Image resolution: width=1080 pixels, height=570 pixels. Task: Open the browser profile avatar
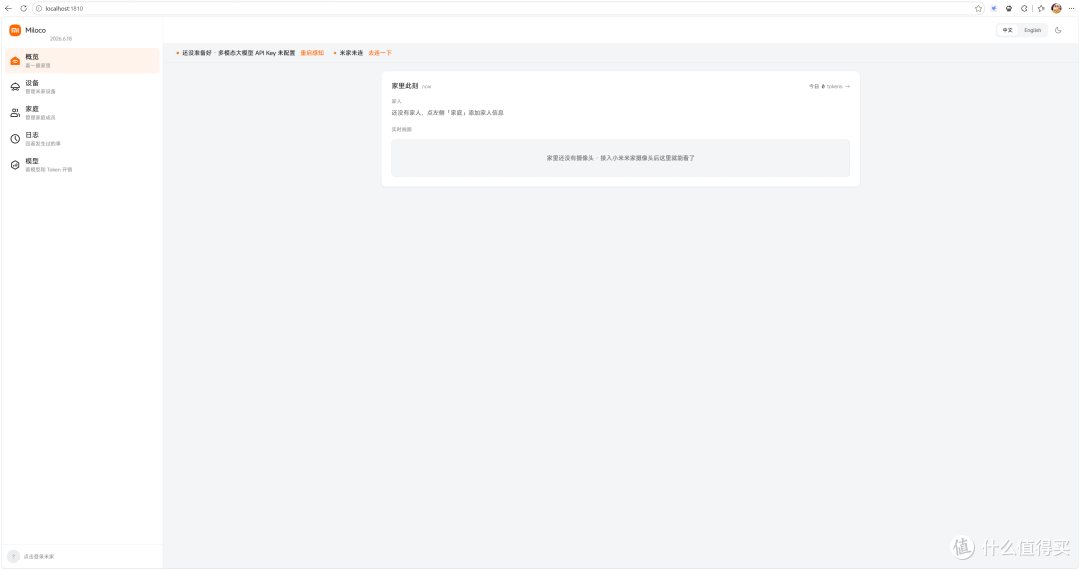[x=1057, y=8]
